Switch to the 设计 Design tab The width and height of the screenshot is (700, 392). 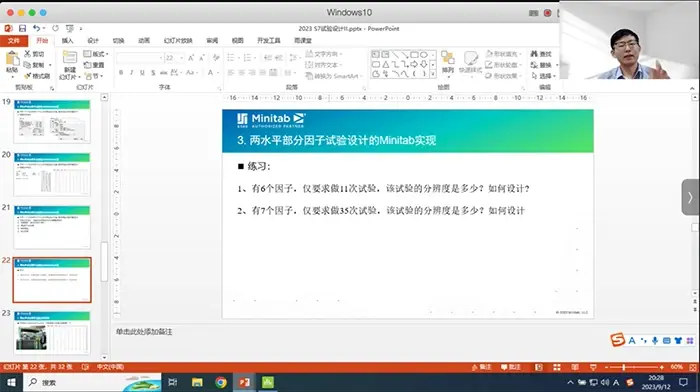pyautogui.click(x=93, y=41)
